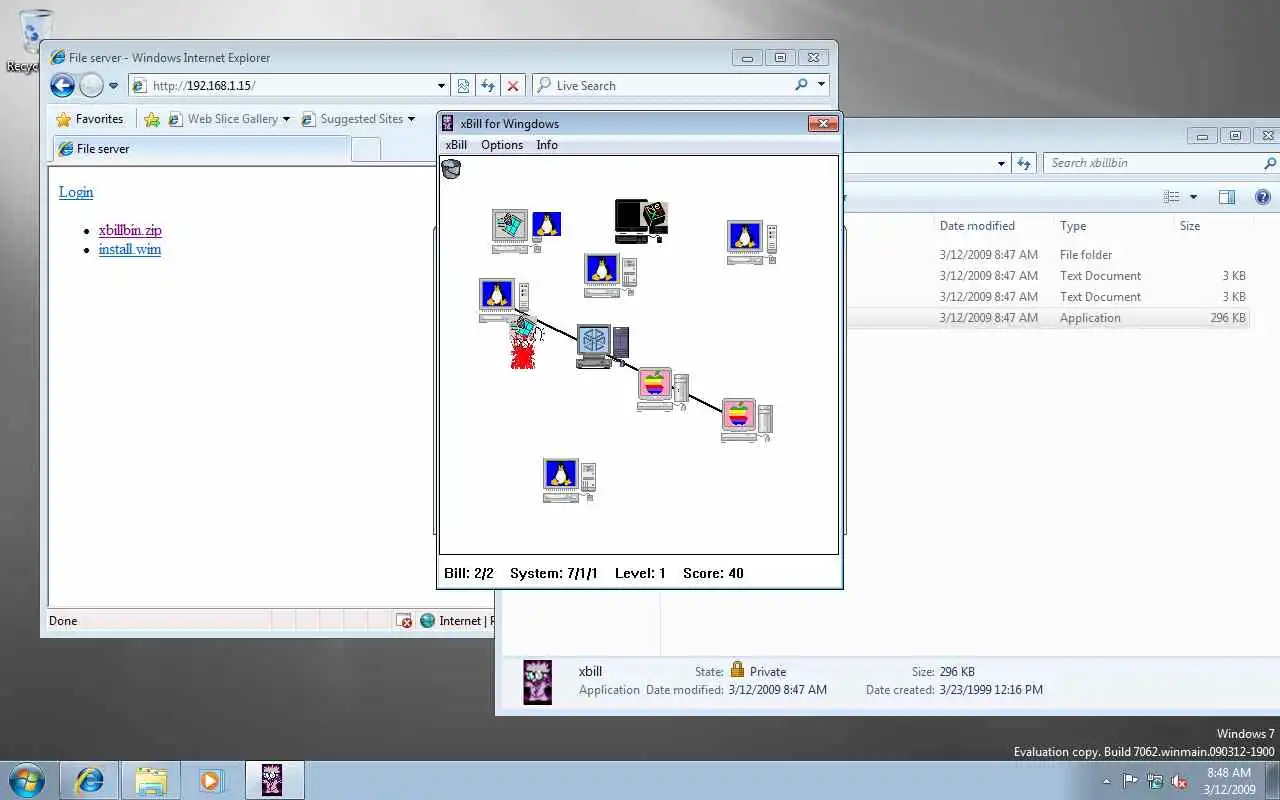The height and width of the screenshot is (800, 1280).
Task: Open the search provider dropdown arrow
Action: [x=822, y=86]
